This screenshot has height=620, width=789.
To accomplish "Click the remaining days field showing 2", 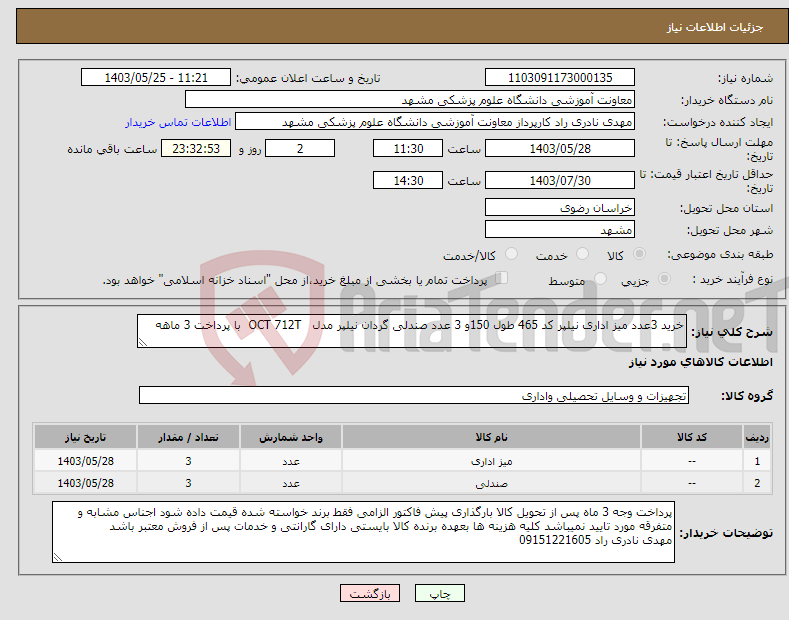I will coord(300,148).
